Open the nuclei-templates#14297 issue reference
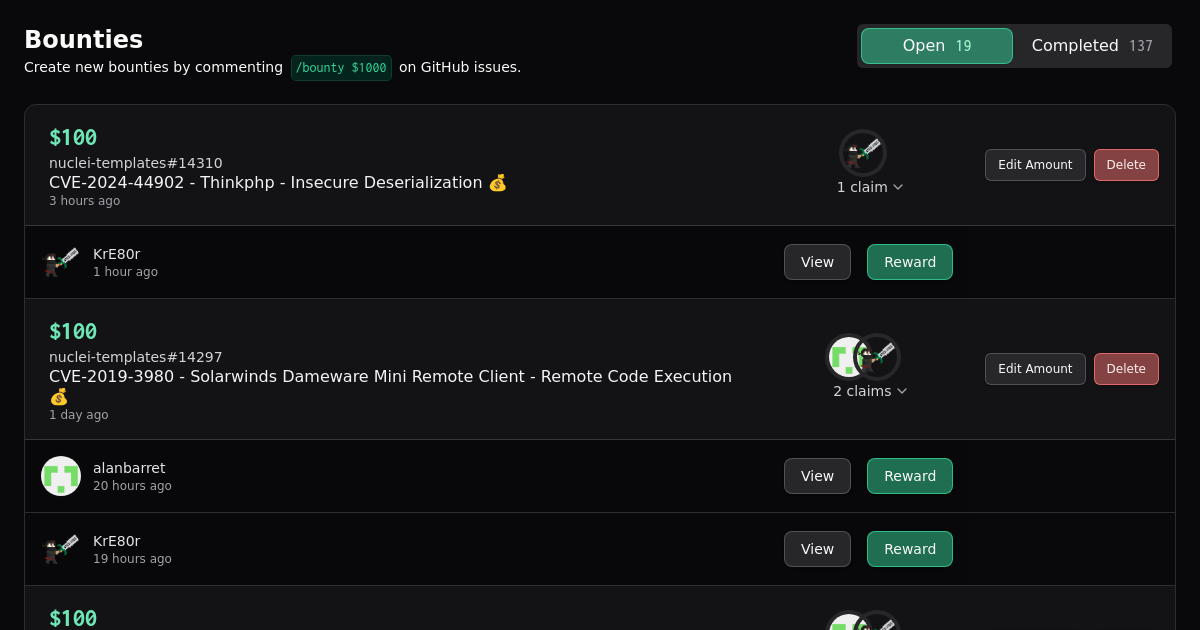This screenshot has width=1200, height=630. (136, 357)
